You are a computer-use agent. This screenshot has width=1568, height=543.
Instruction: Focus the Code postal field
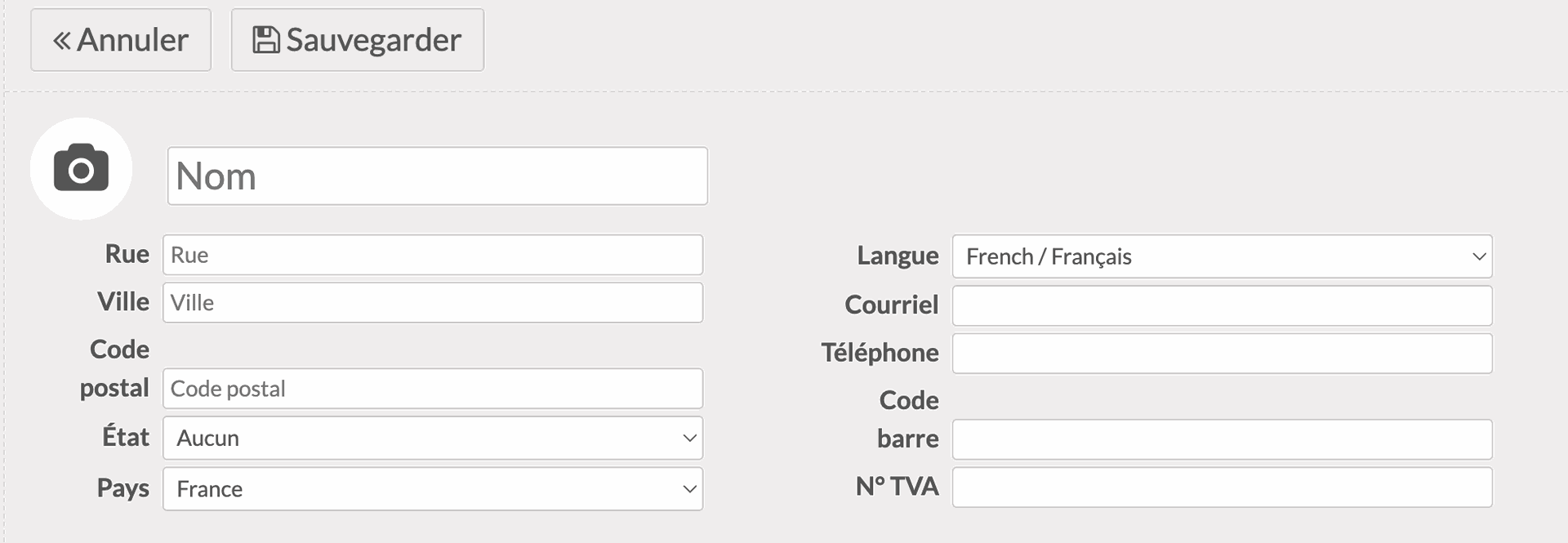click(x=432, y=389)
